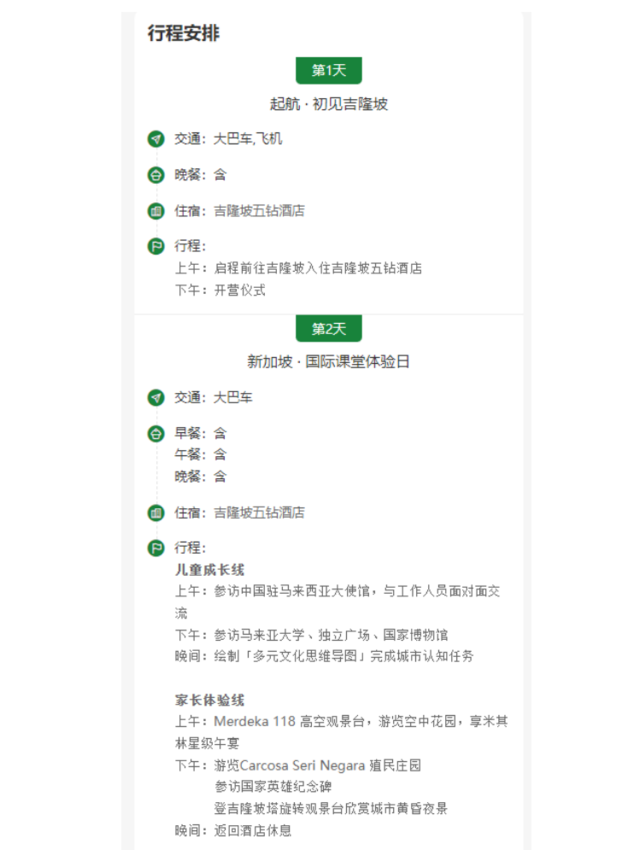
Task: Click the Day 1 dinner (晚餐) icon
Action: (156, 175)
